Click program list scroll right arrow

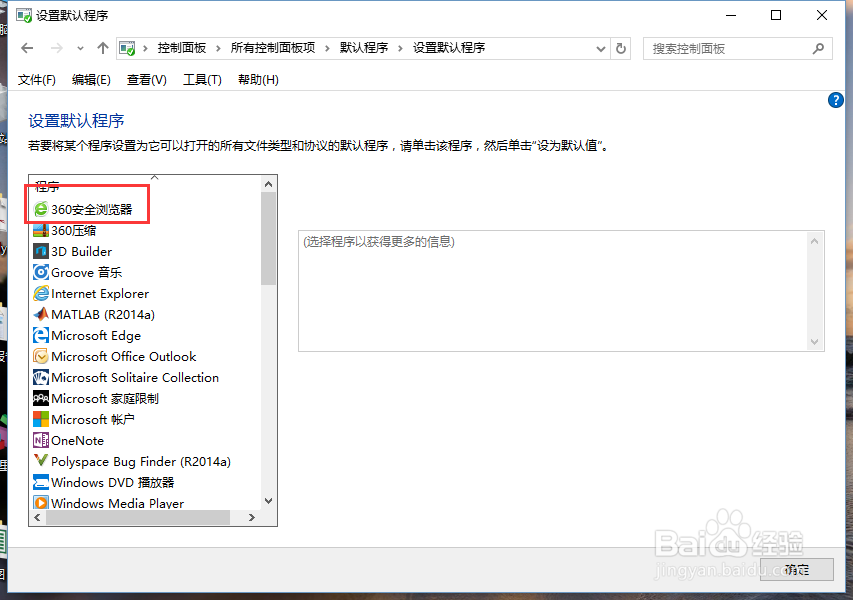tap(251, 517)
